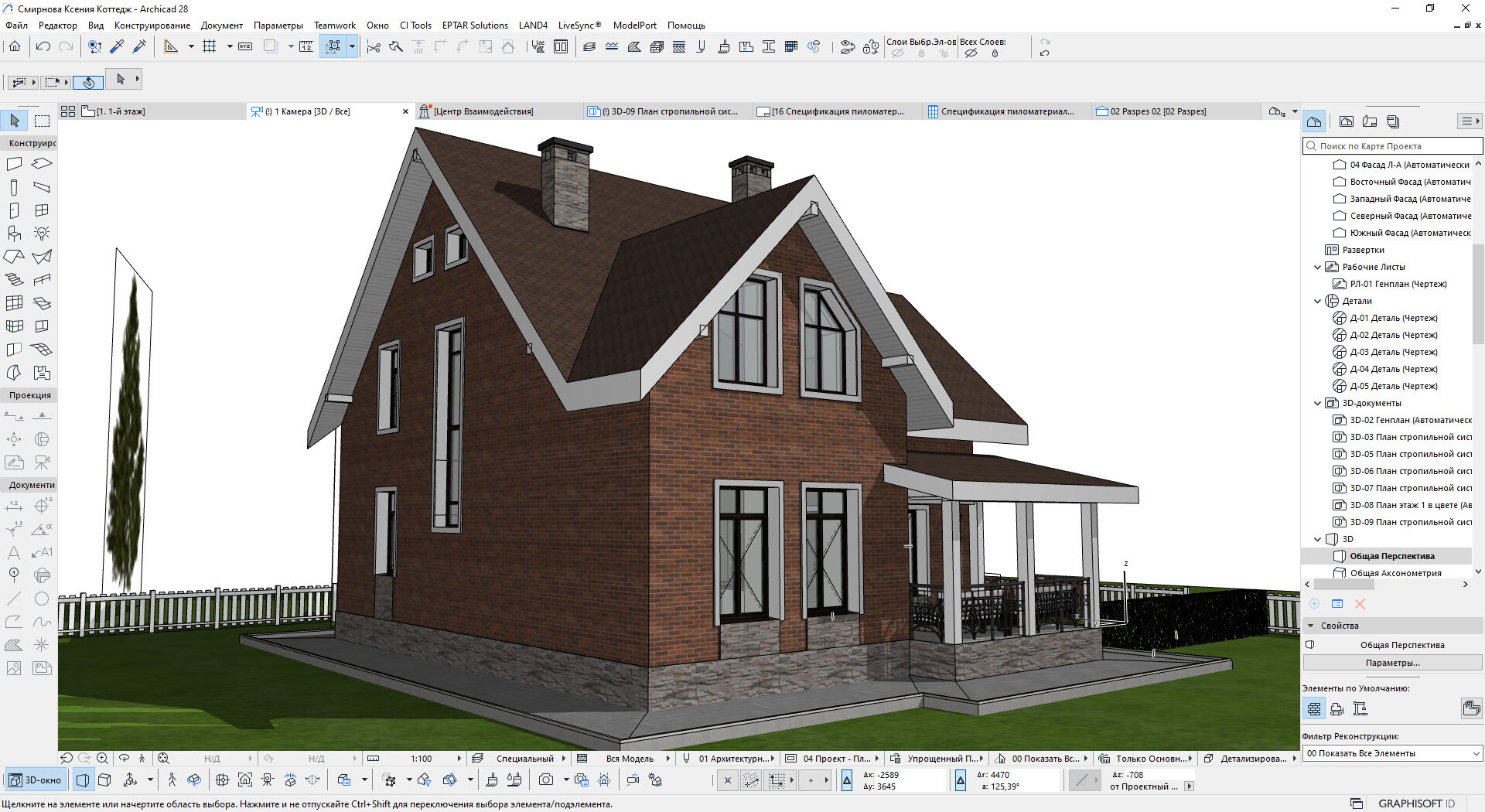Open the Конструирование menu
1485x812 pixels.
click(x=152, y=26)
